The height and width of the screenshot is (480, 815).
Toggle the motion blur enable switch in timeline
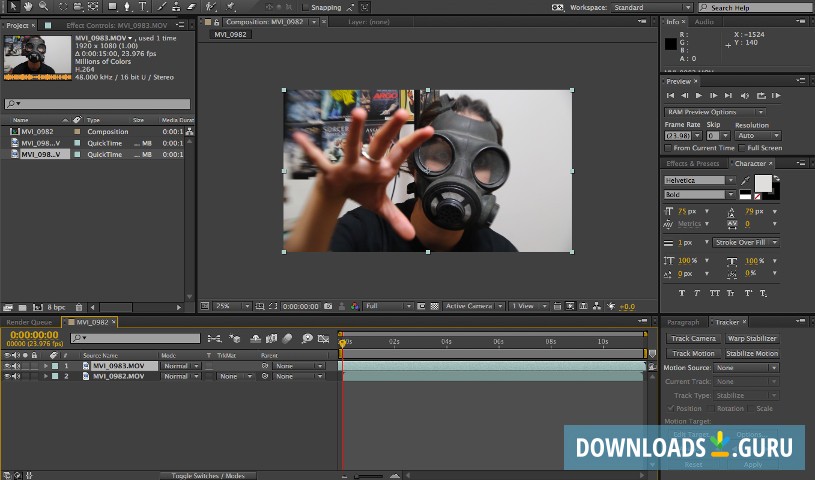click(287, 339)
